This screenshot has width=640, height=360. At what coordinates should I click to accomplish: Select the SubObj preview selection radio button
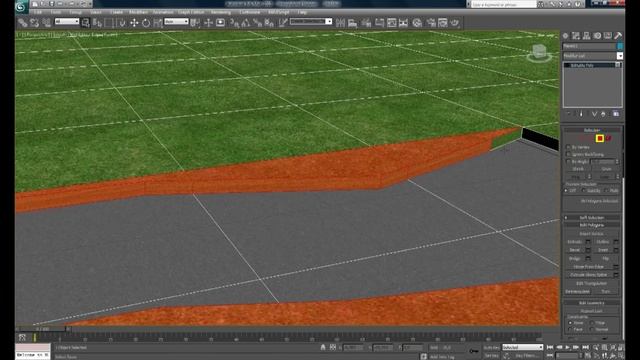point(584,191)
